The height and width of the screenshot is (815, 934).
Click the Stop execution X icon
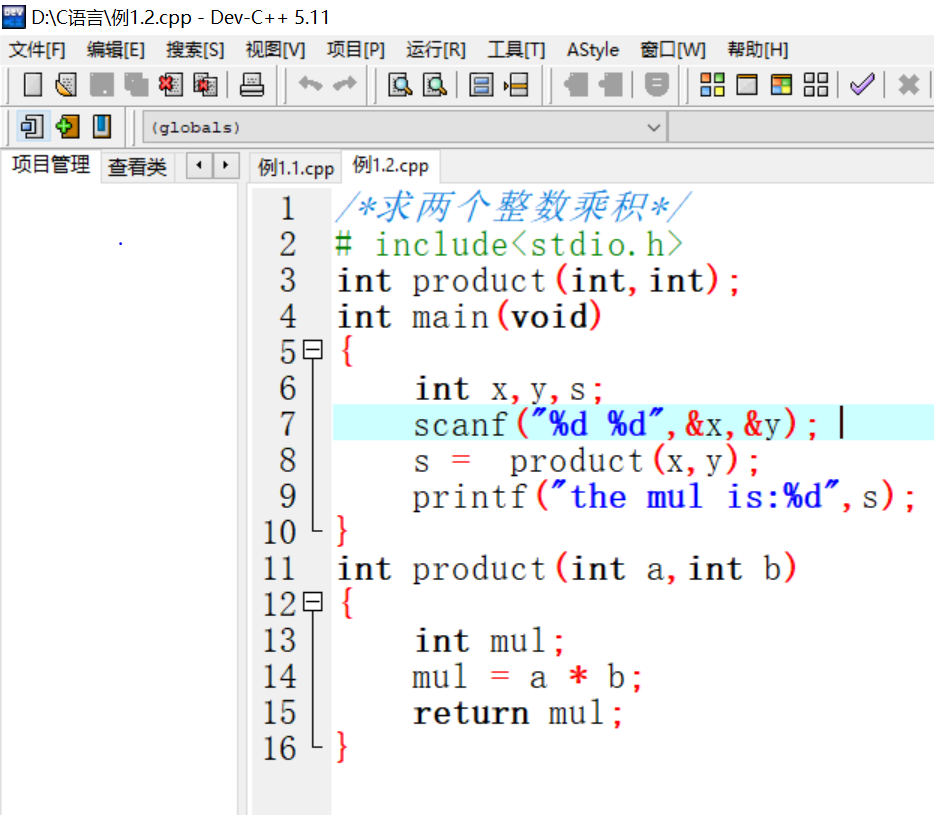(x=908, y=85)
